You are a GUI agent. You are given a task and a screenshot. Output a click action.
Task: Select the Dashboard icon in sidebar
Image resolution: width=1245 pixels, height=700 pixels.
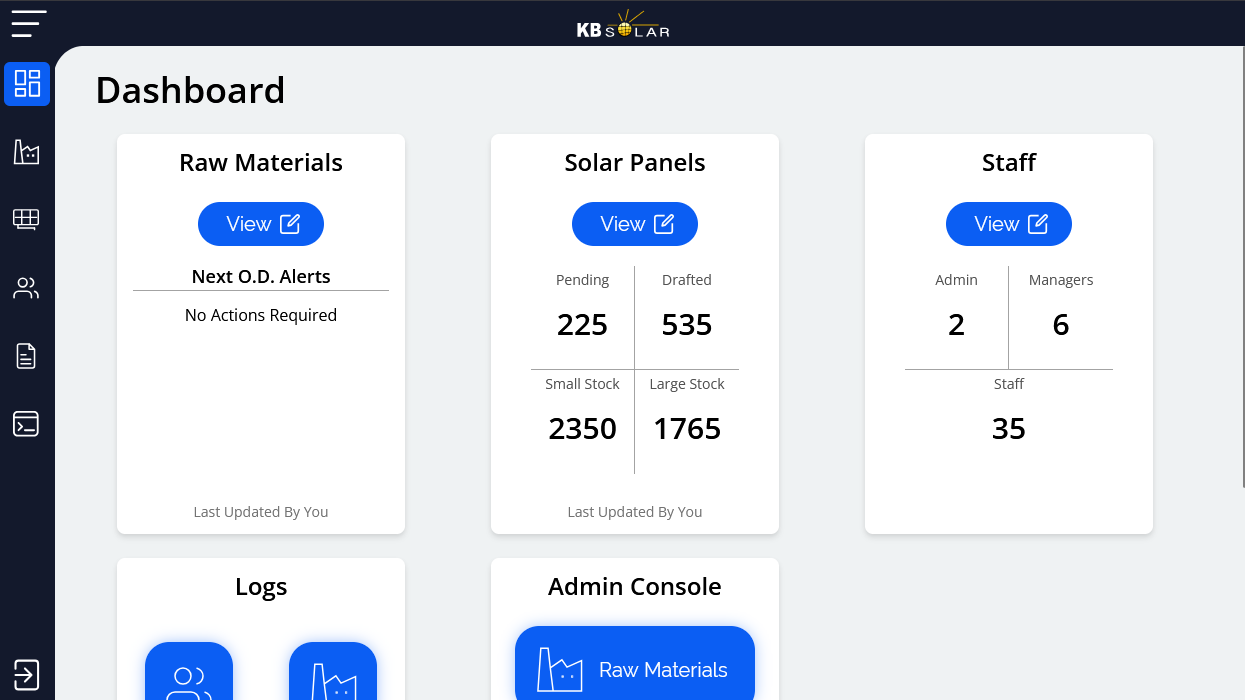[x=27, y=84]
